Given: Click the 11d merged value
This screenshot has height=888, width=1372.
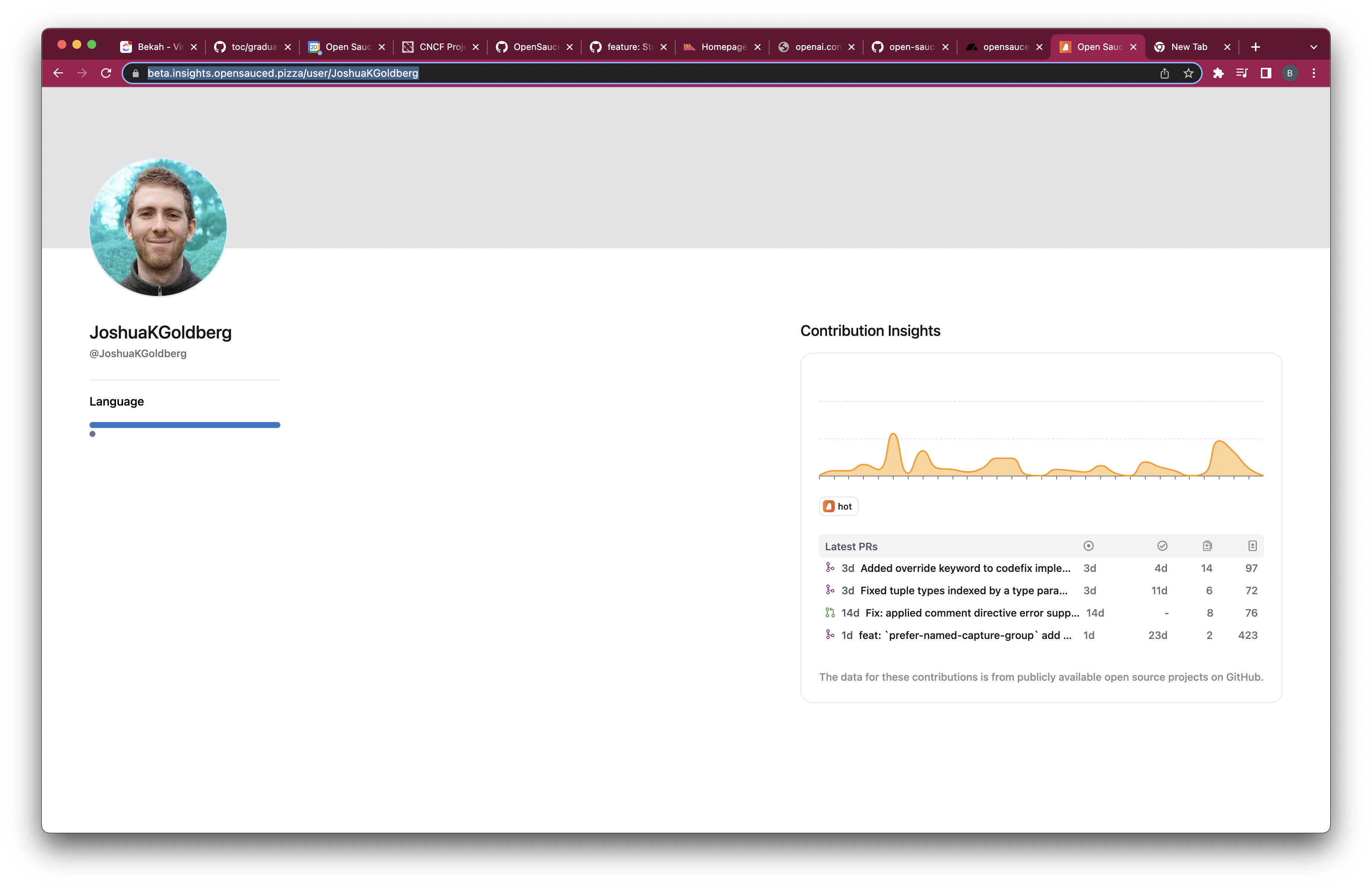Looking at the screenshot, I should coord(1159,591).
